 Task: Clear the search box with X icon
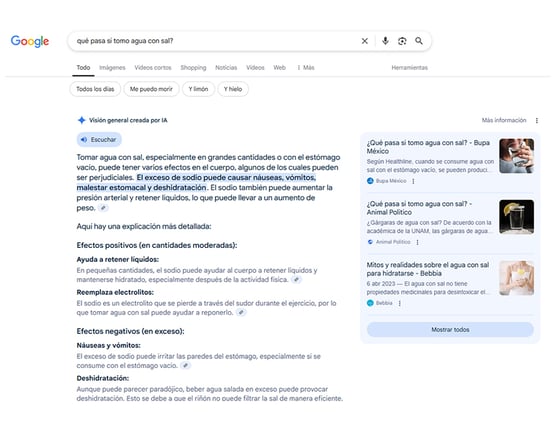click(x=365, y=41)
